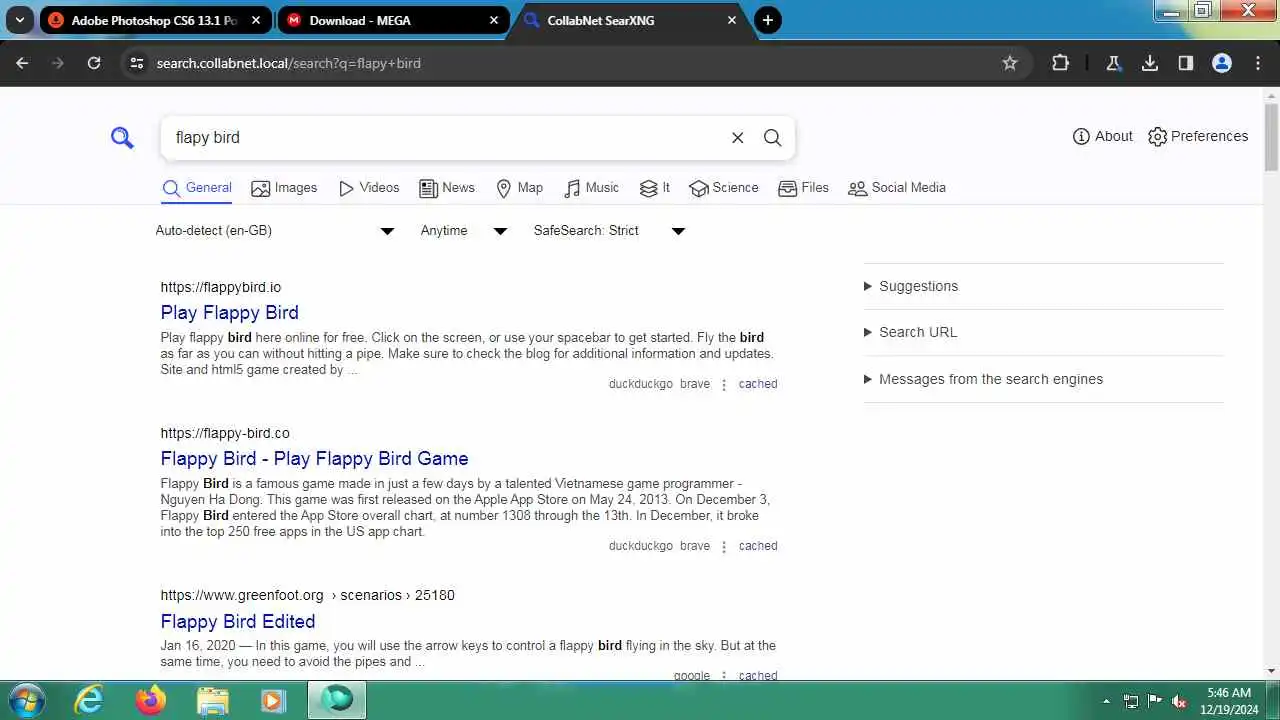The height and width of the screenshot is (720, 1280).
Task: Open the browser Extensions menu
Action: [1061, 63]
